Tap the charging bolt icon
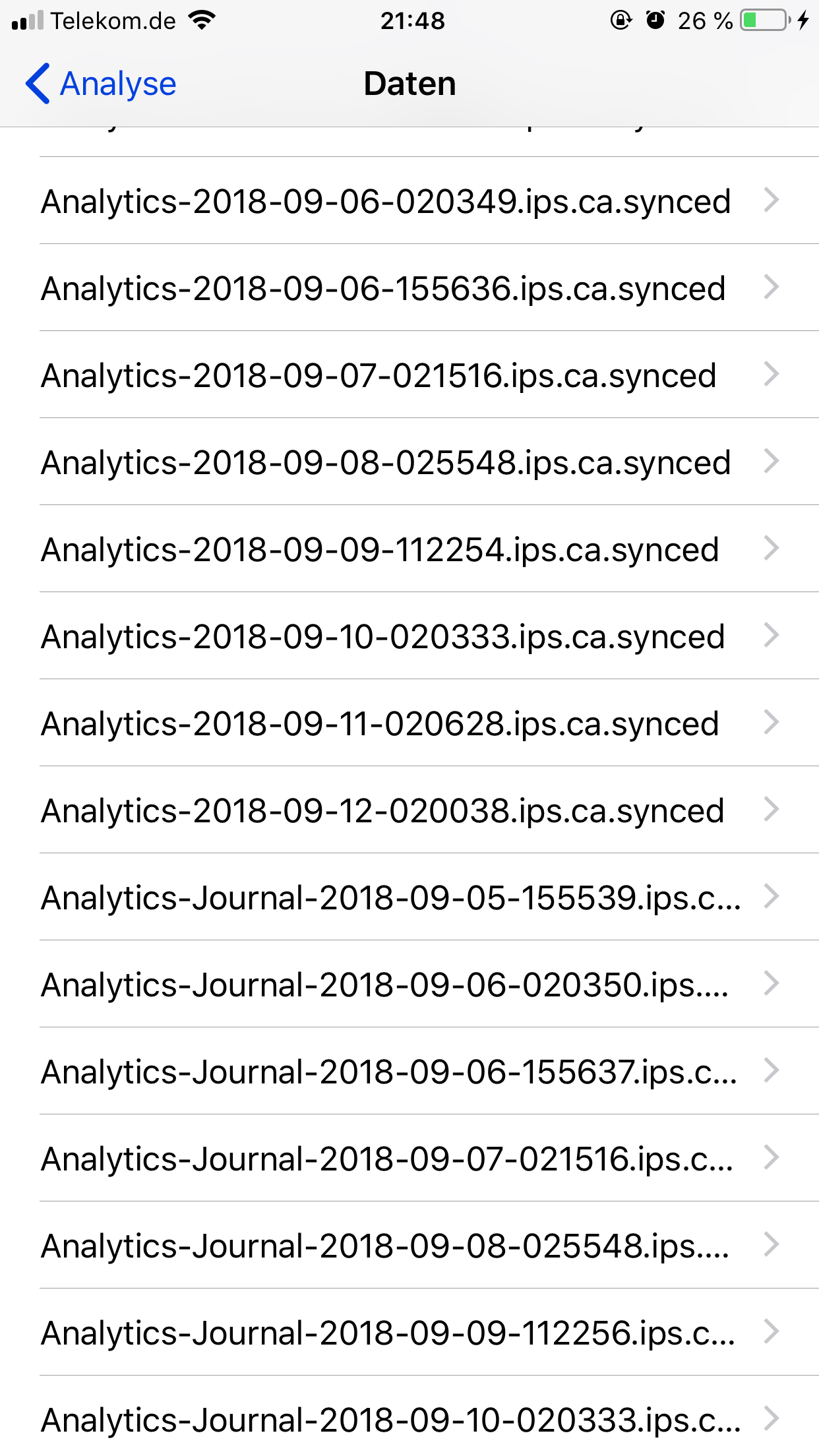Screen dimensions: 819x1456 click(x=803, y=20)
